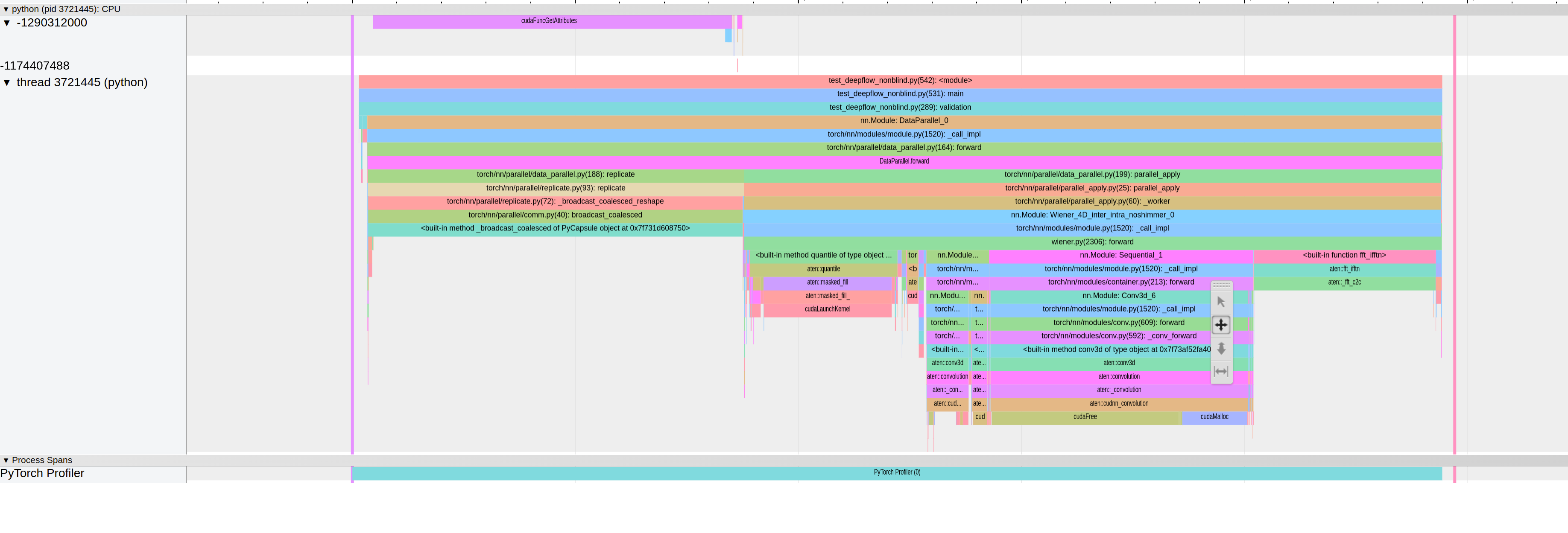Collapse python pid 3721445 CPU section
Screen dimensions: 1568x533
6,9
